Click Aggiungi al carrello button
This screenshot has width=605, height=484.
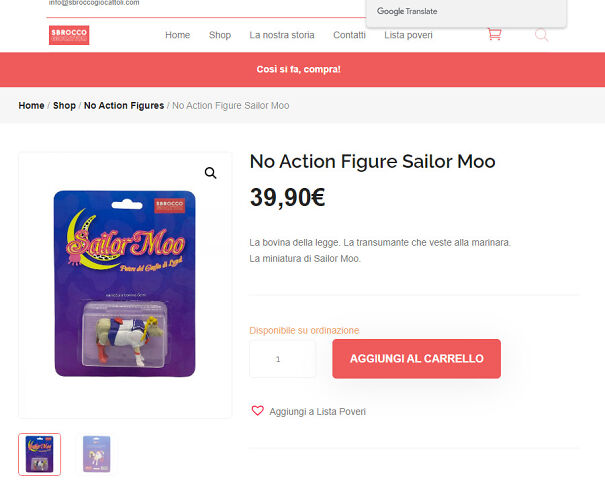coord(416,359)
